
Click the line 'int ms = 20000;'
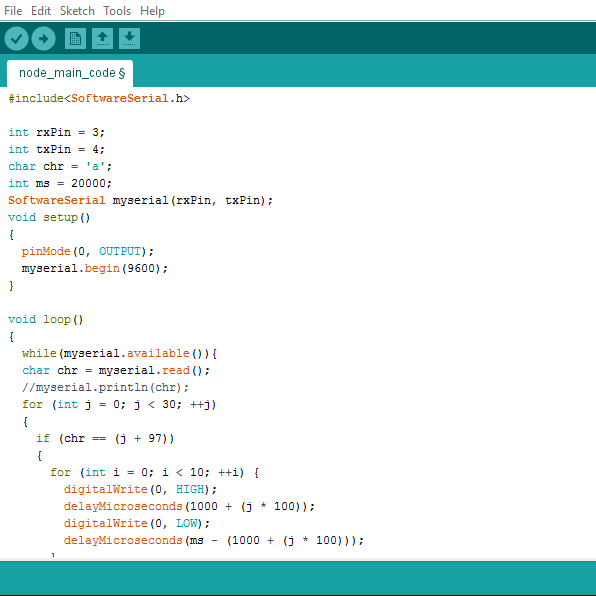point(60,183)
